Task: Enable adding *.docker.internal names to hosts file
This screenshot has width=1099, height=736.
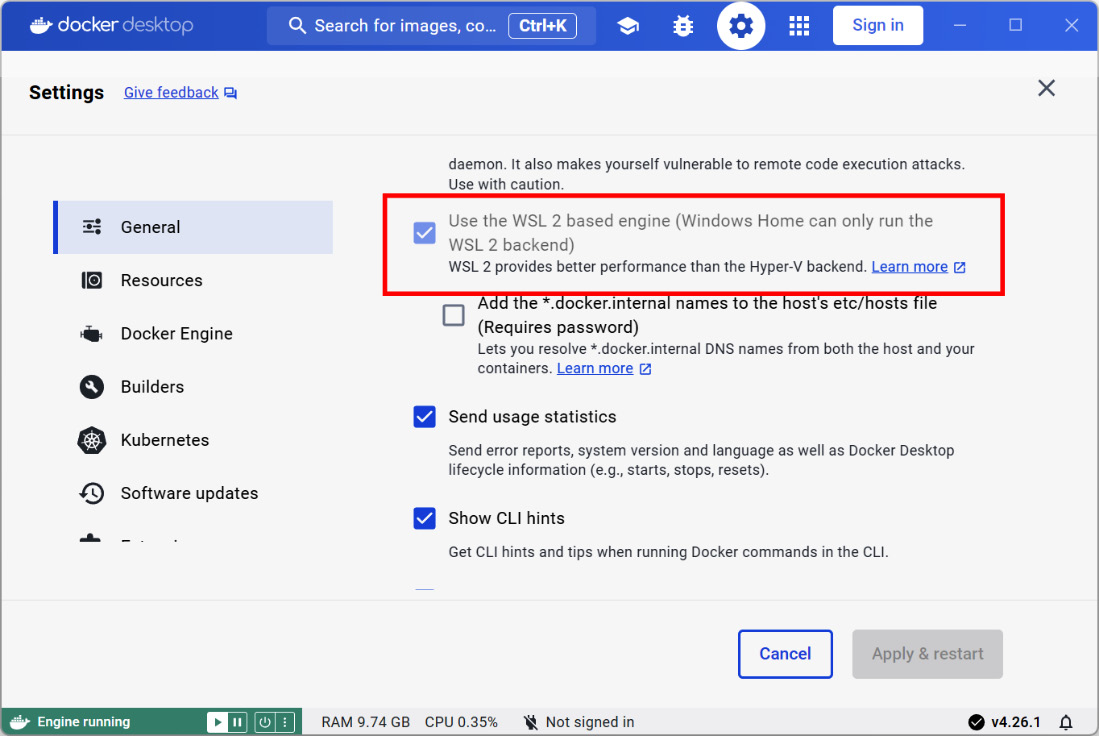Action: [x=453, y=315]
